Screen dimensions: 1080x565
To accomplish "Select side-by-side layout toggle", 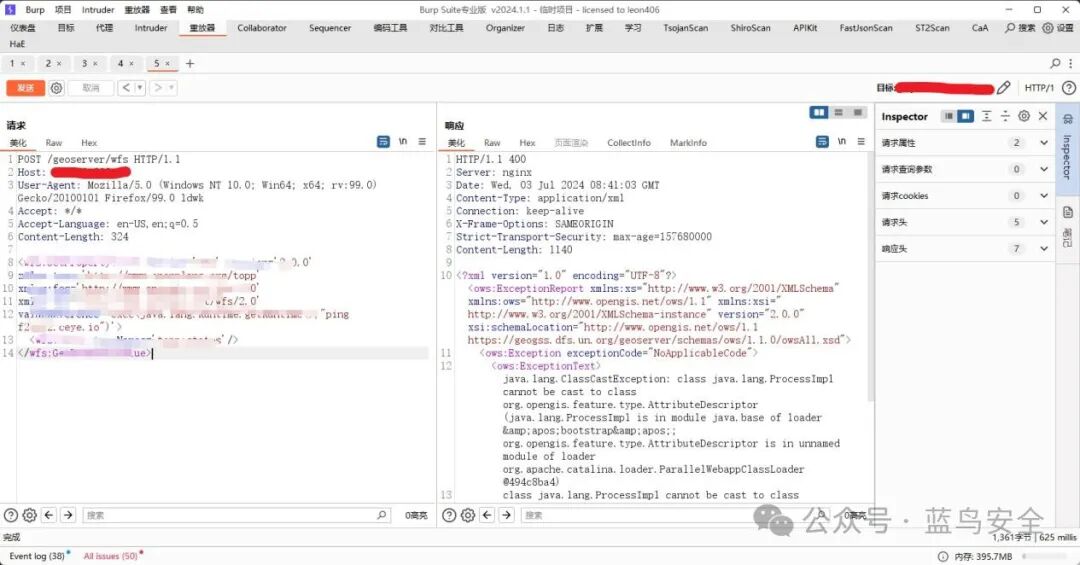I will pyautogui.click(x=819, y=112).
